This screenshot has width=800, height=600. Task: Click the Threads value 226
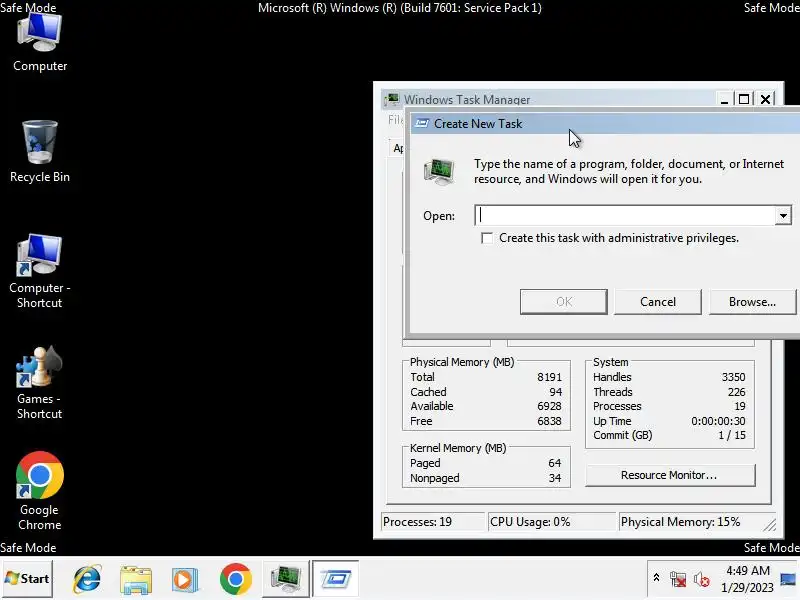pos(736,392)
